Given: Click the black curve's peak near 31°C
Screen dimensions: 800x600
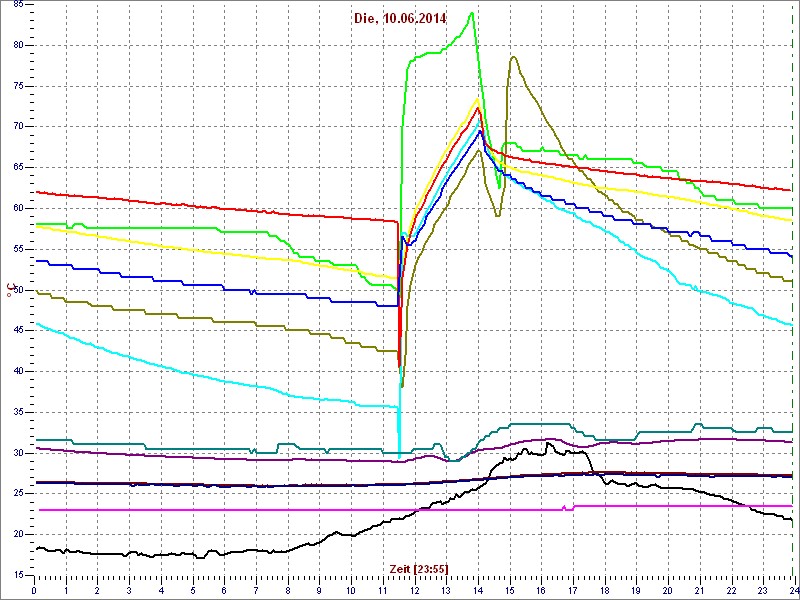Looking at the screenshot, I should pyautogui.click(x=548, y=443).
